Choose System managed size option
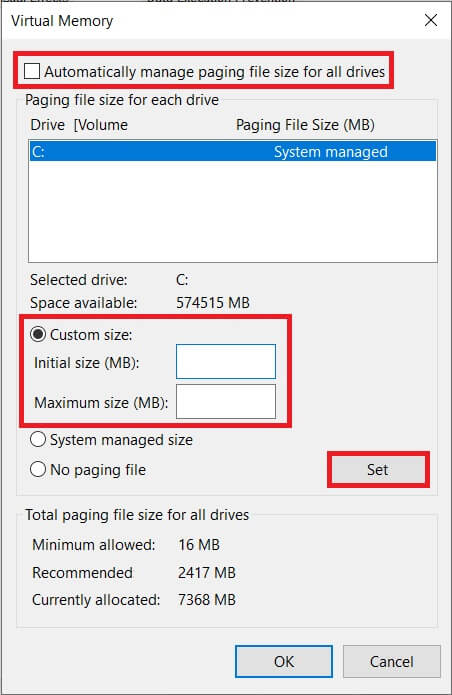Viewport: 452px width, 695px height. click(38, 440)
